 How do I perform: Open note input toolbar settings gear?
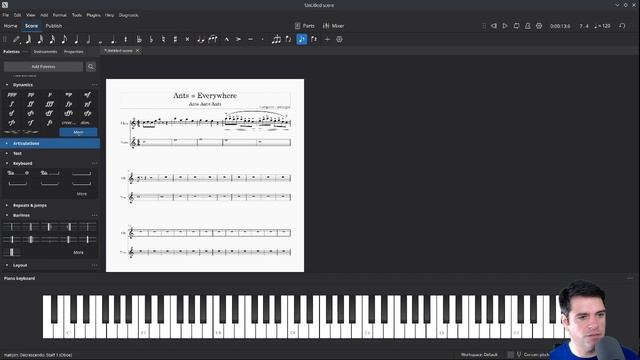pos(339,40)
